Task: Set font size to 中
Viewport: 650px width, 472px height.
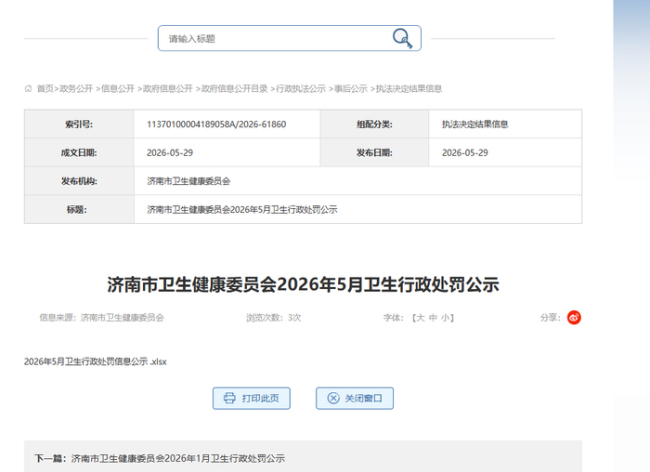Action: click(433, 318)
